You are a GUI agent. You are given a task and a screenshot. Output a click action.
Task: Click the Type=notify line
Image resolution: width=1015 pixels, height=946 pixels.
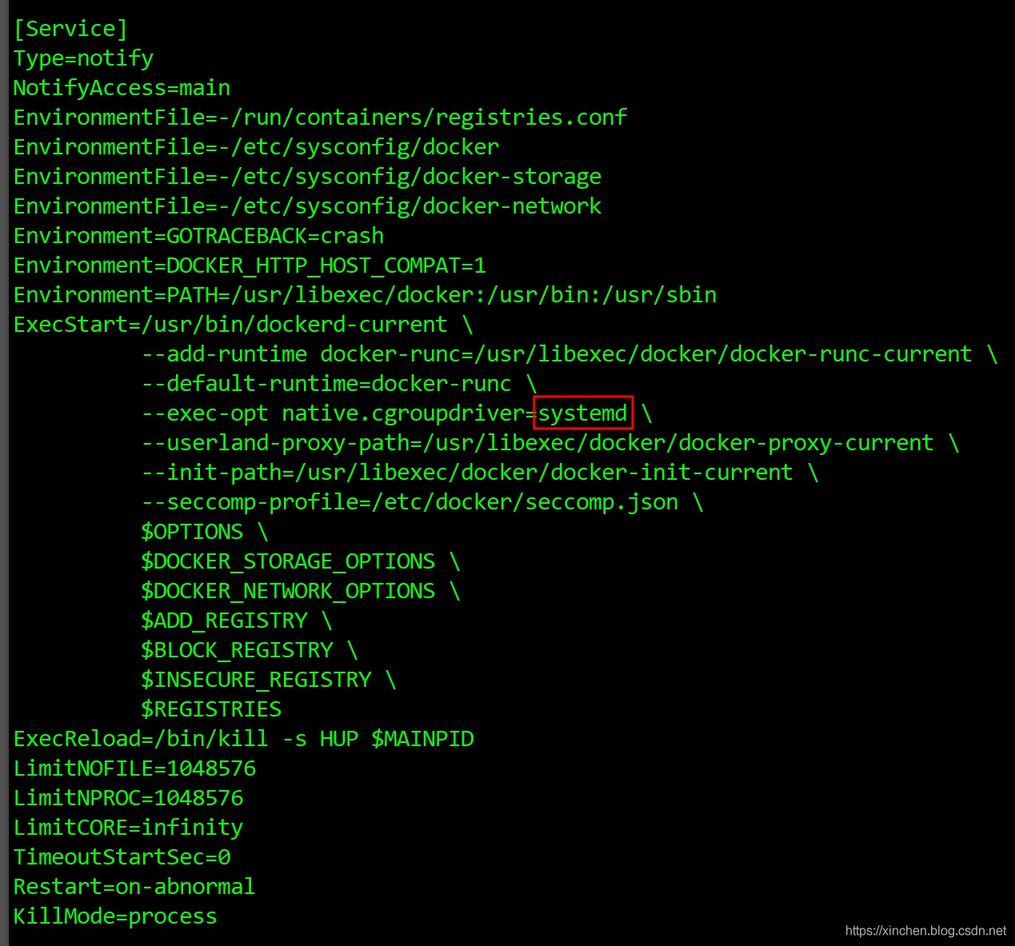pos(84,59)
